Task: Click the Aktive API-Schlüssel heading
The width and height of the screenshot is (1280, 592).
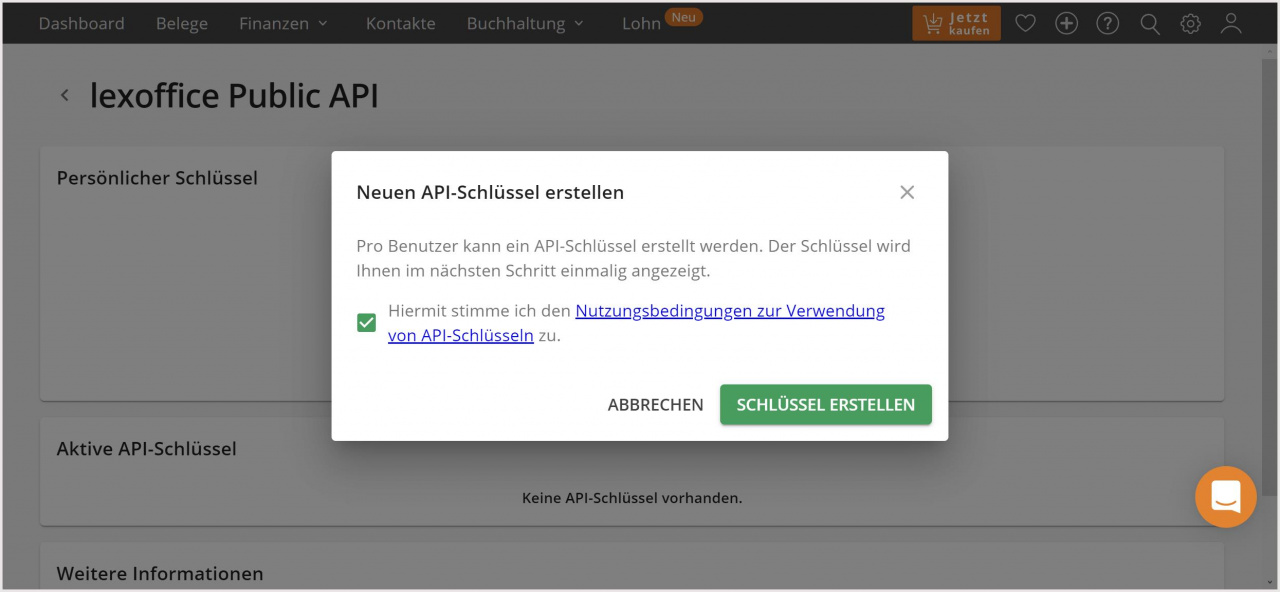Action: tap(147, 449)
